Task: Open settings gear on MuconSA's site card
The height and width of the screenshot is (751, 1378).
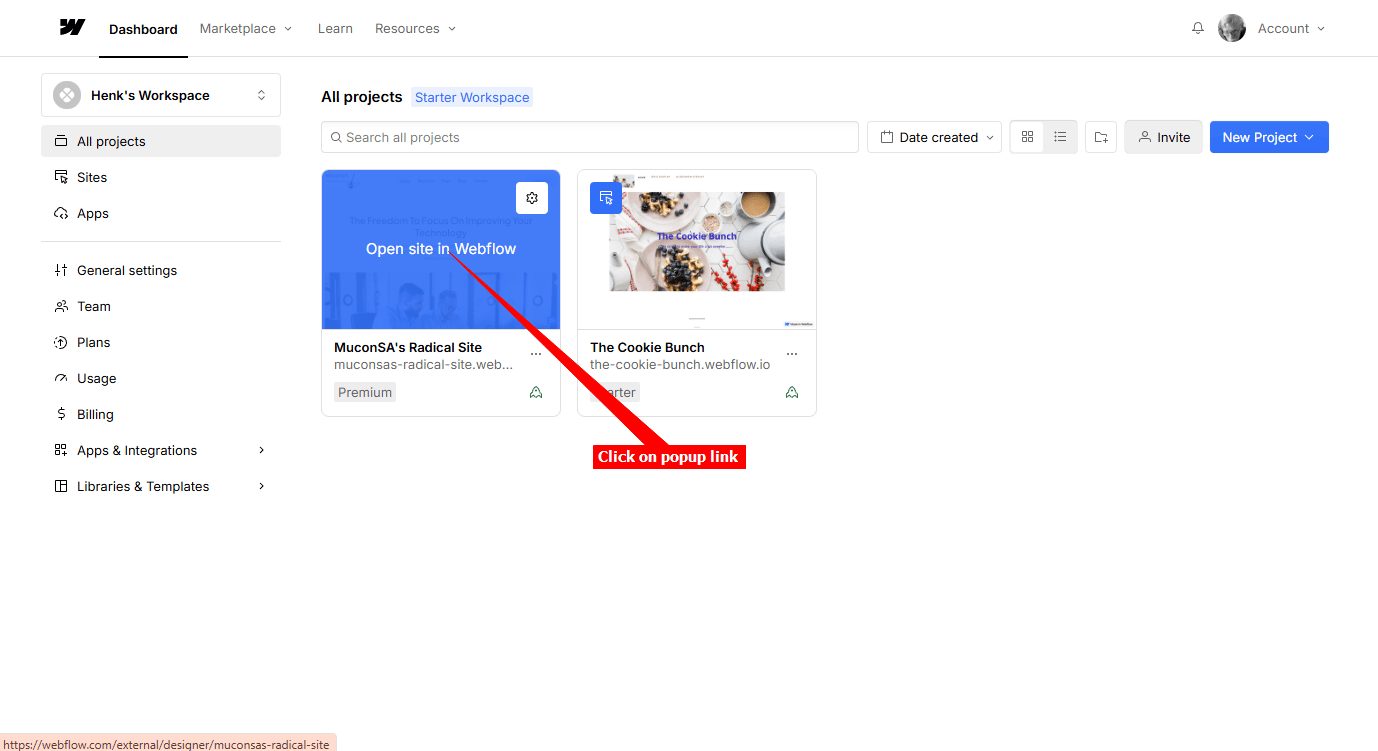Action: 532,198
